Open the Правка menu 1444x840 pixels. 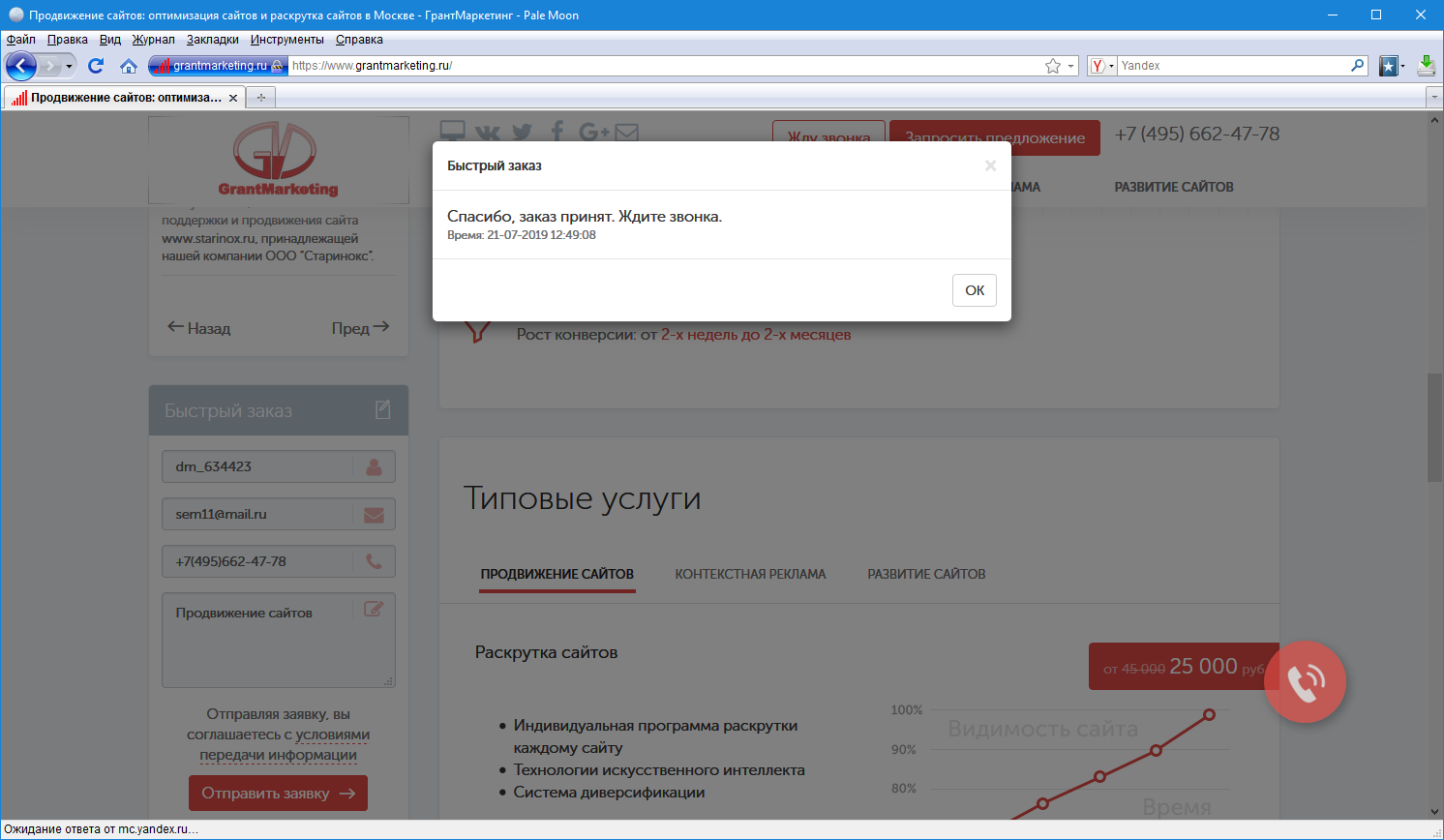[x=68, y=40]
